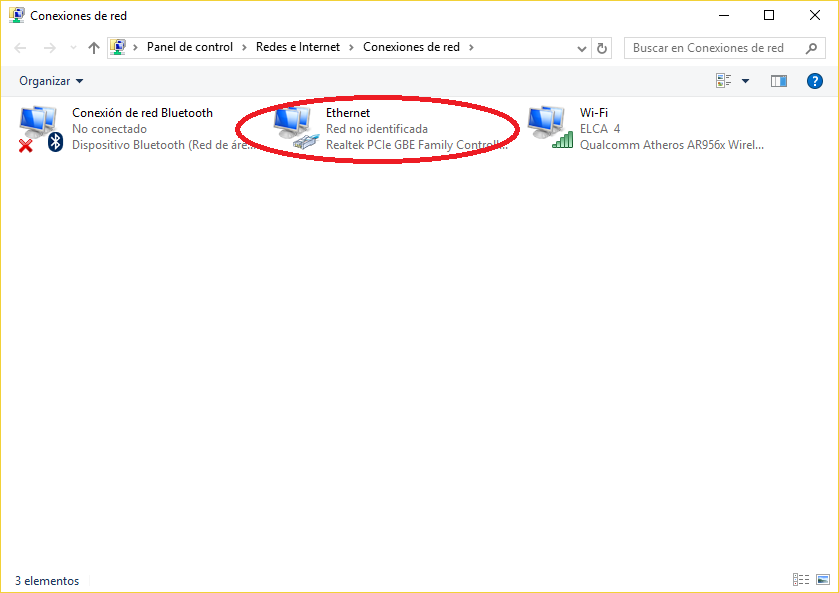
Task: Toggle the preview pane
Action: pyautogui.click(x=779, y=81)
